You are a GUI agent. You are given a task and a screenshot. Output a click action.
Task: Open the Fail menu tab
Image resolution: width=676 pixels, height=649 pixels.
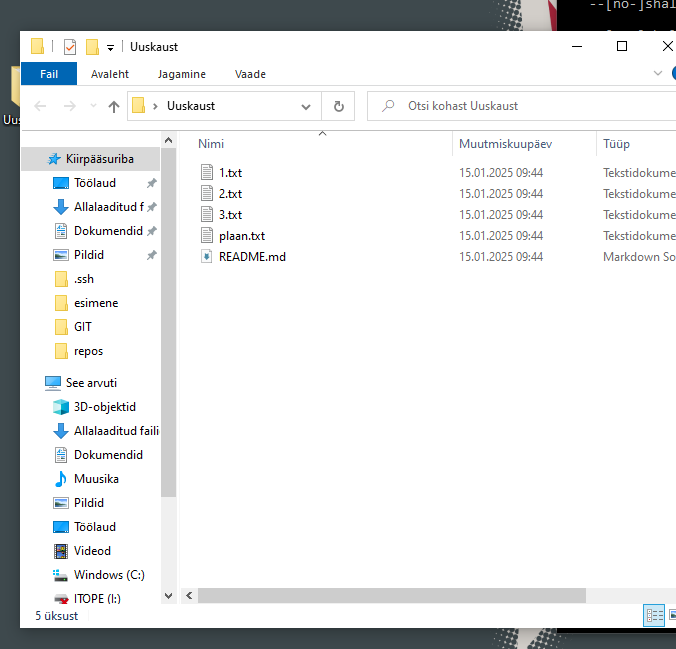49,74
